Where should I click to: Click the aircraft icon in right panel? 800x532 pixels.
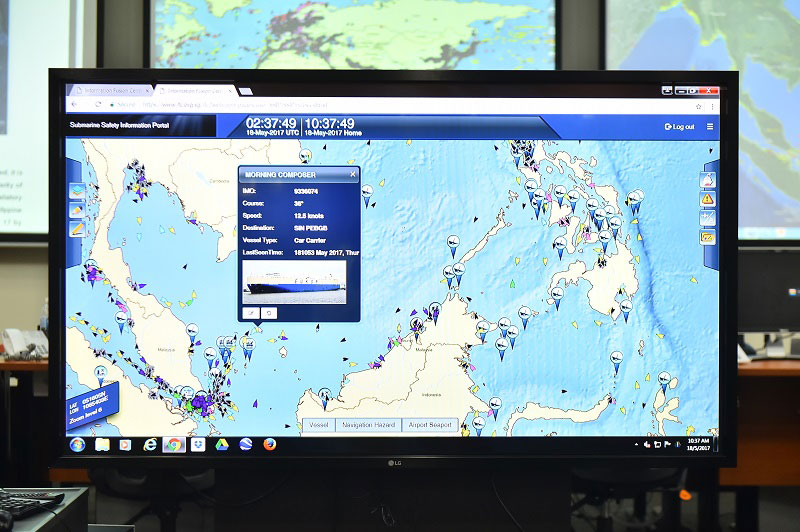[708, 218]
